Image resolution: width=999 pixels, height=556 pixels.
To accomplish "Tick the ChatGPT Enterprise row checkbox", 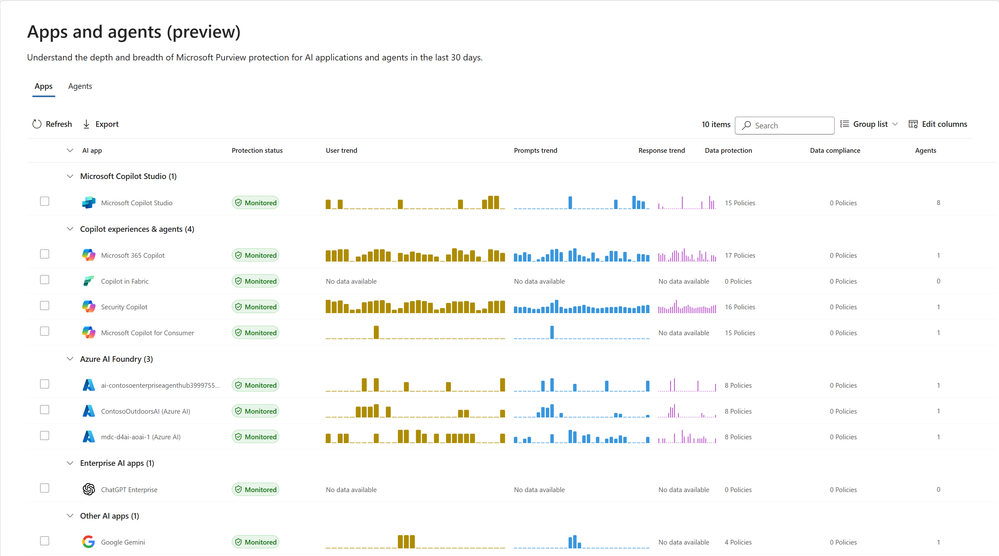I will 44,489.
